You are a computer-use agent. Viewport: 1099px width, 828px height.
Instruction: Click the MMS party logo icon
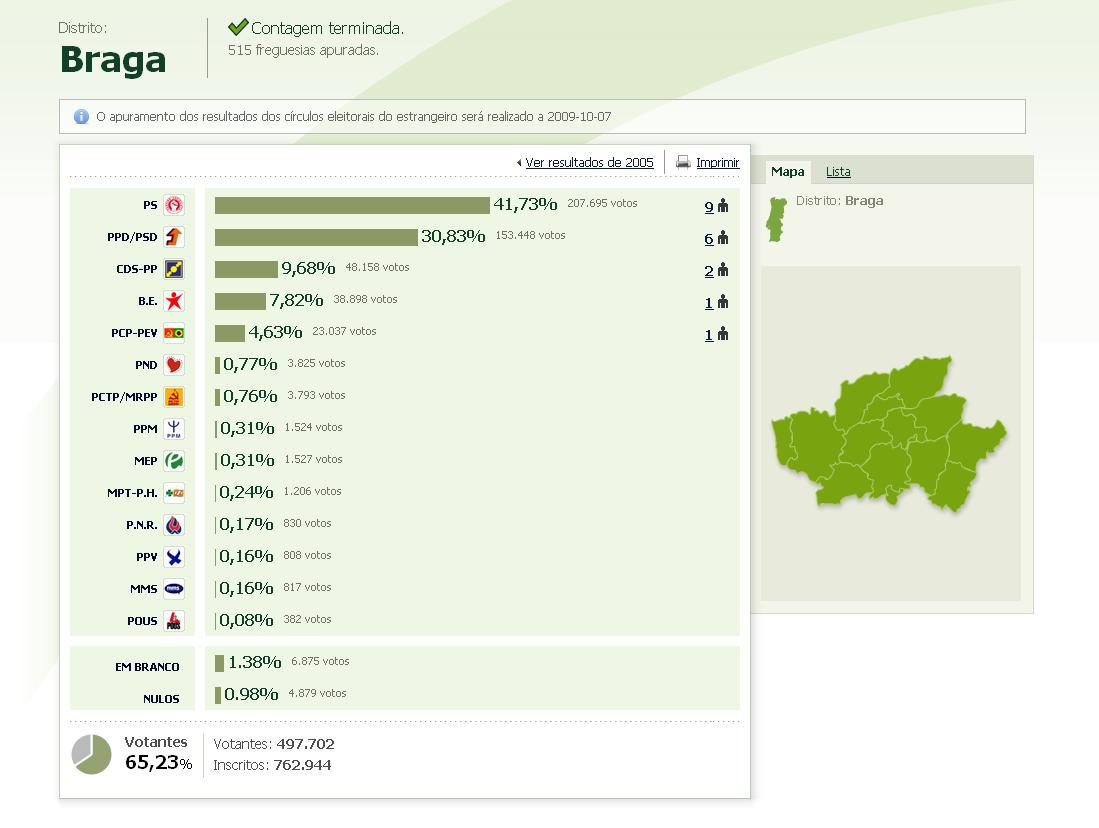point(174,589)
